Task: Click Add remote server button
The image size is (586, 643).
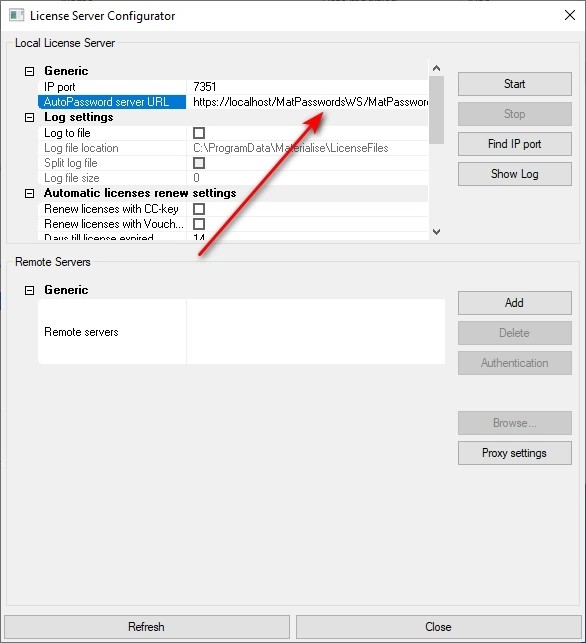Action: pyautogui.click(x=515, y=303)
